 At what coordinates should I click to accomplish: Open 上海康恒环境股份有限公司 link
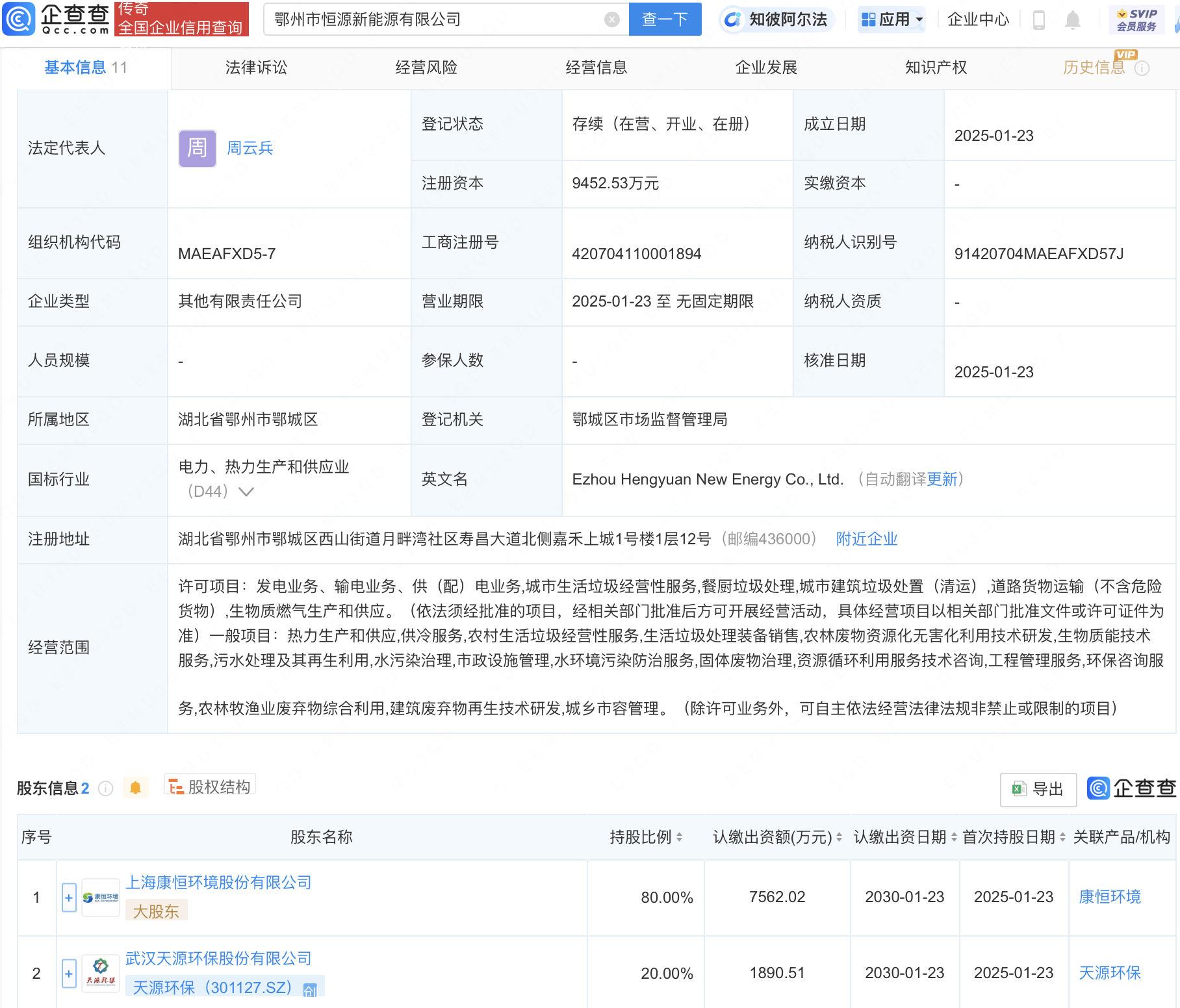218,883
